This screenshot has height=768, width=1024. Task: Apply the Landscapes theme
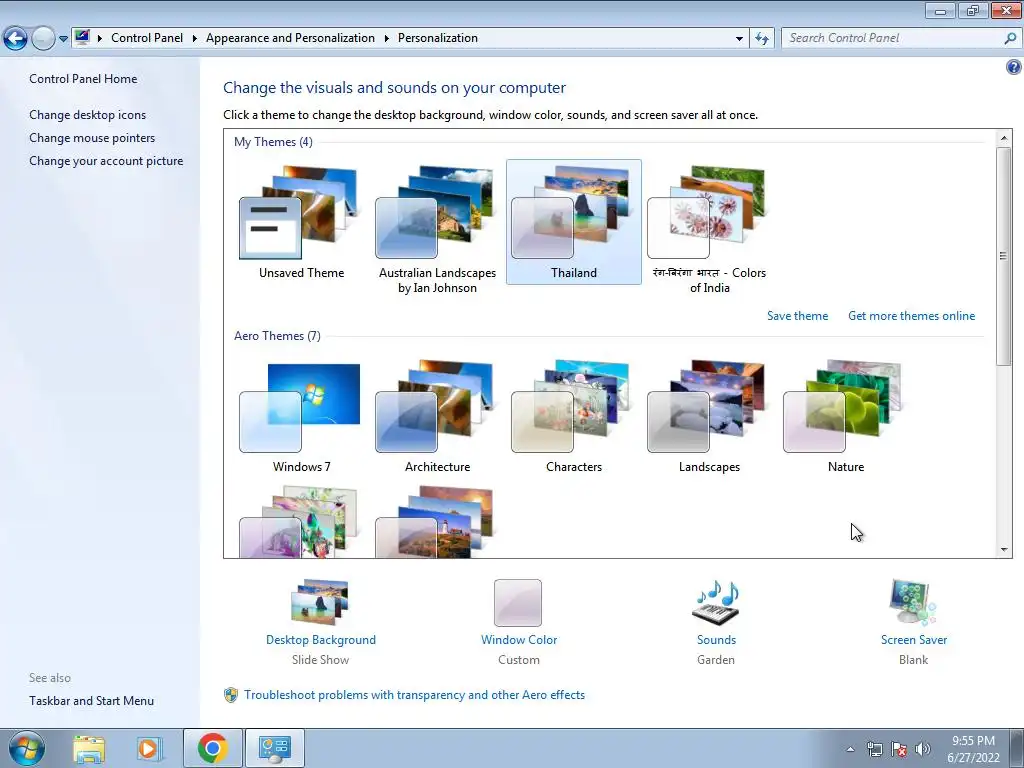[709, 416]
